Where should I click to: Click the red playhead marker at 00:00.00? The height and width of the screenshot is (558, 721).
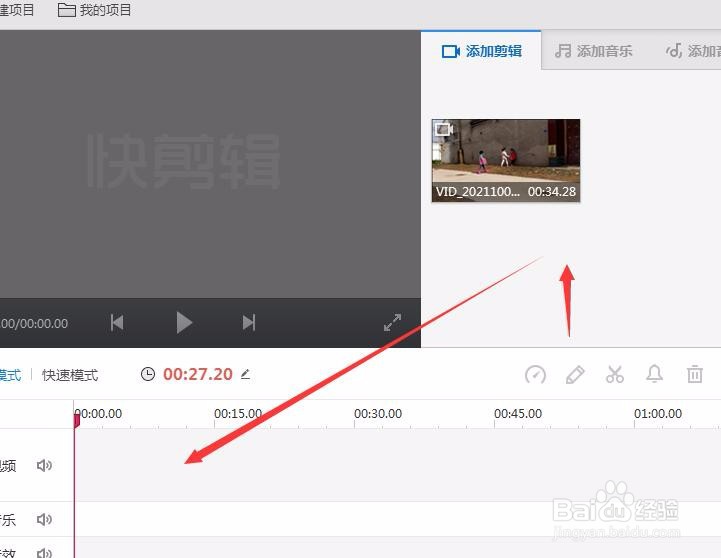tap(77, 421)
